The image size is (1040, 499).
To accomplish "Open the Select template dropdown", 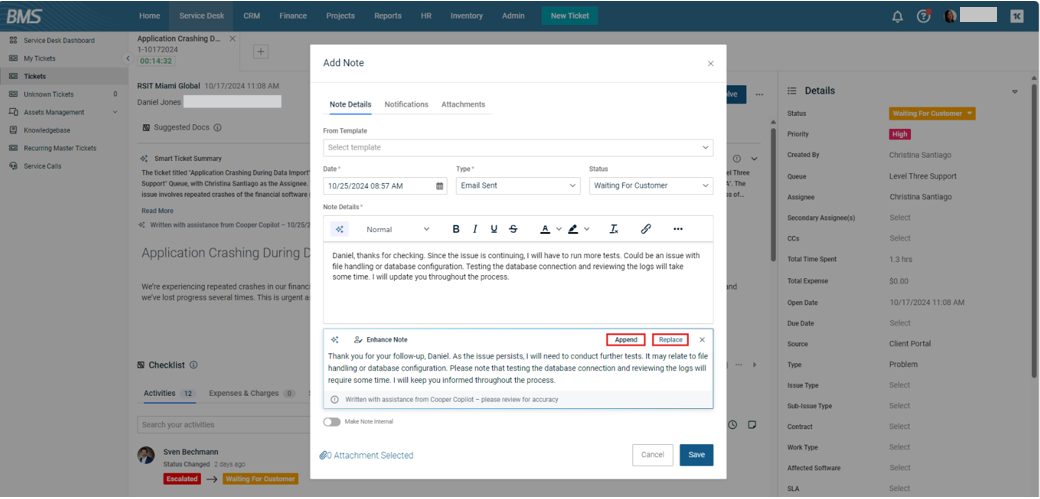I will pos(517,147).
